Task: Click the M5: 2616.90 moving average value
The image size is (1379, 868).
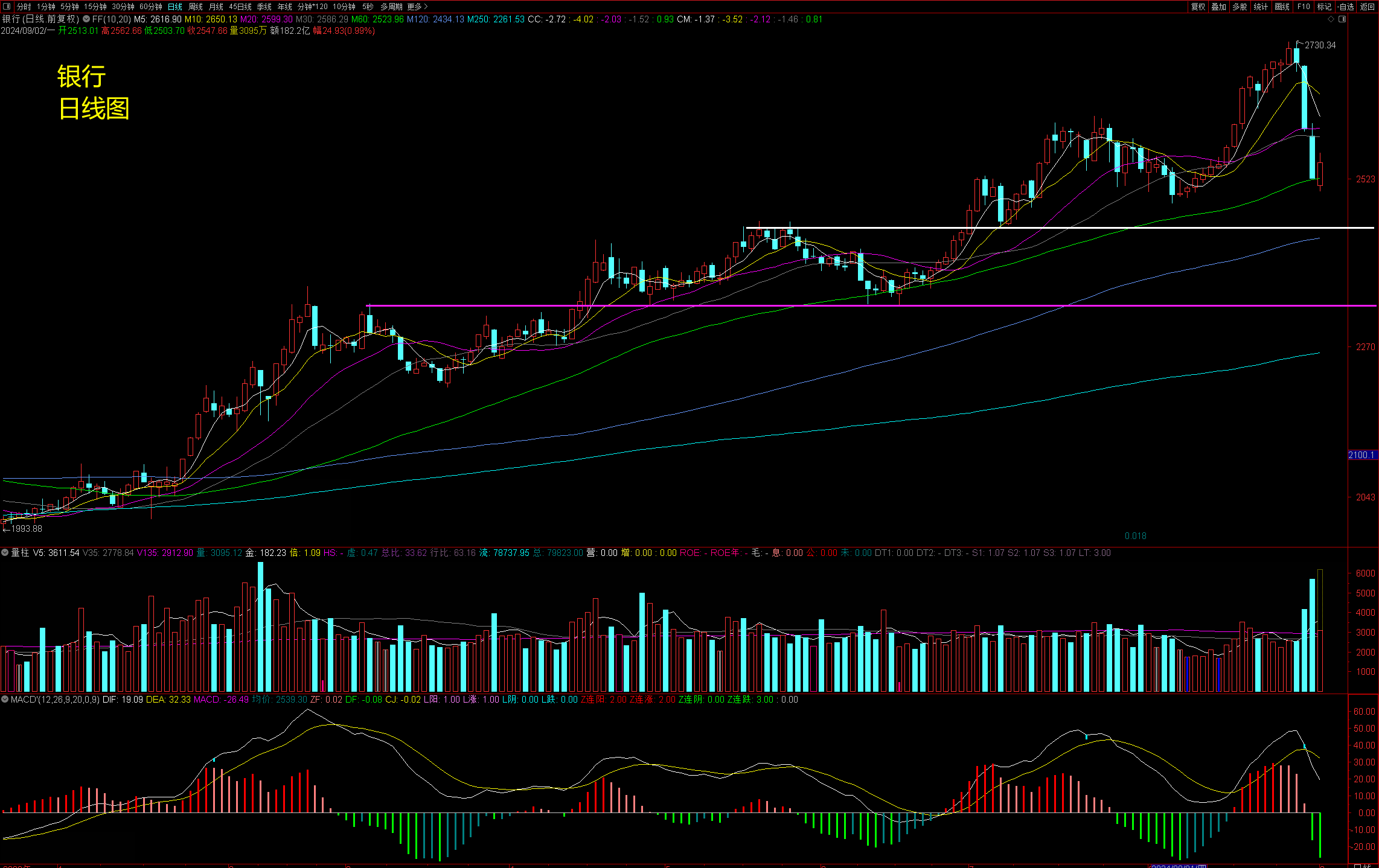Action: (x=158, y=19)
